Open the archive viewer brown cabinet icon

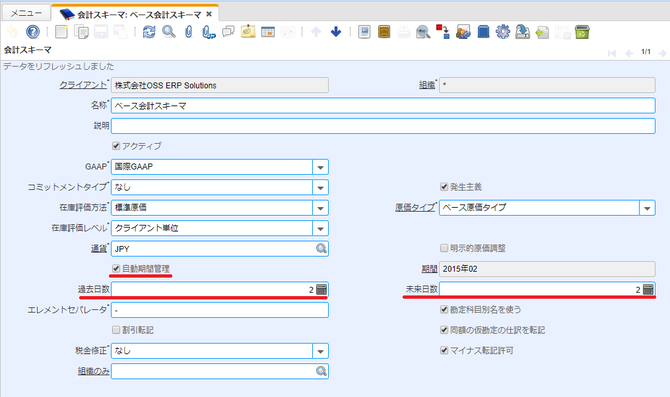[384, 32]
